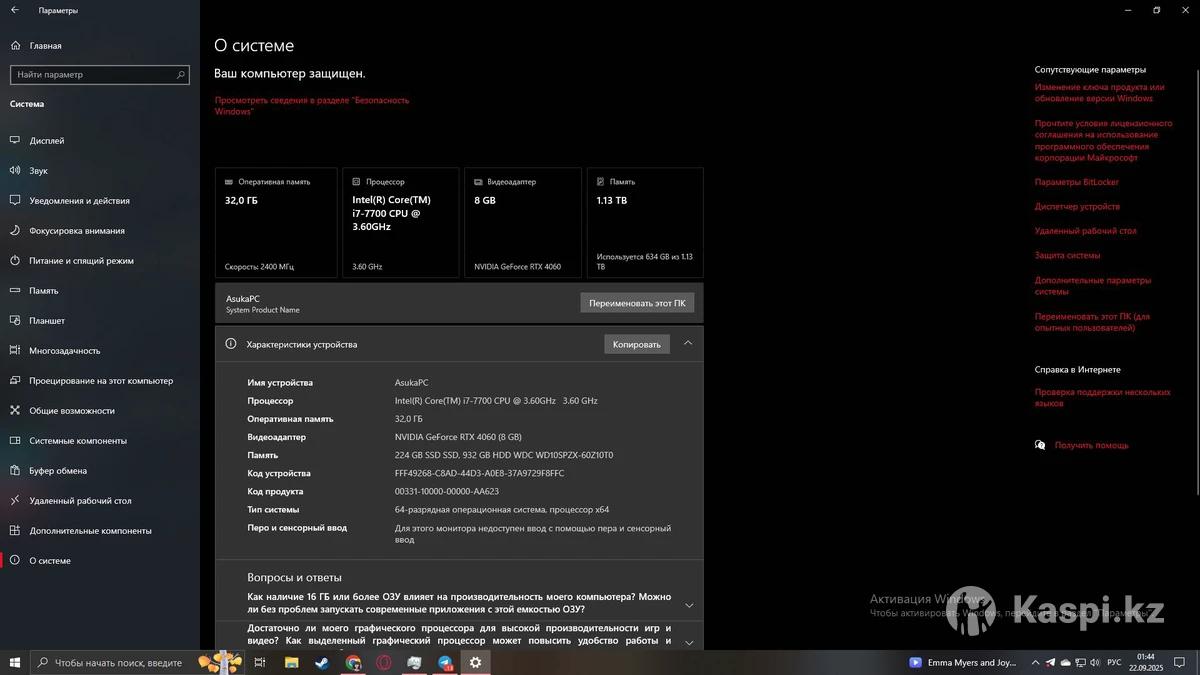This screenshot has width=1200, height=675.
Task: Select Буфер обмена in the sidebar
Action: (x=58, y=471)
